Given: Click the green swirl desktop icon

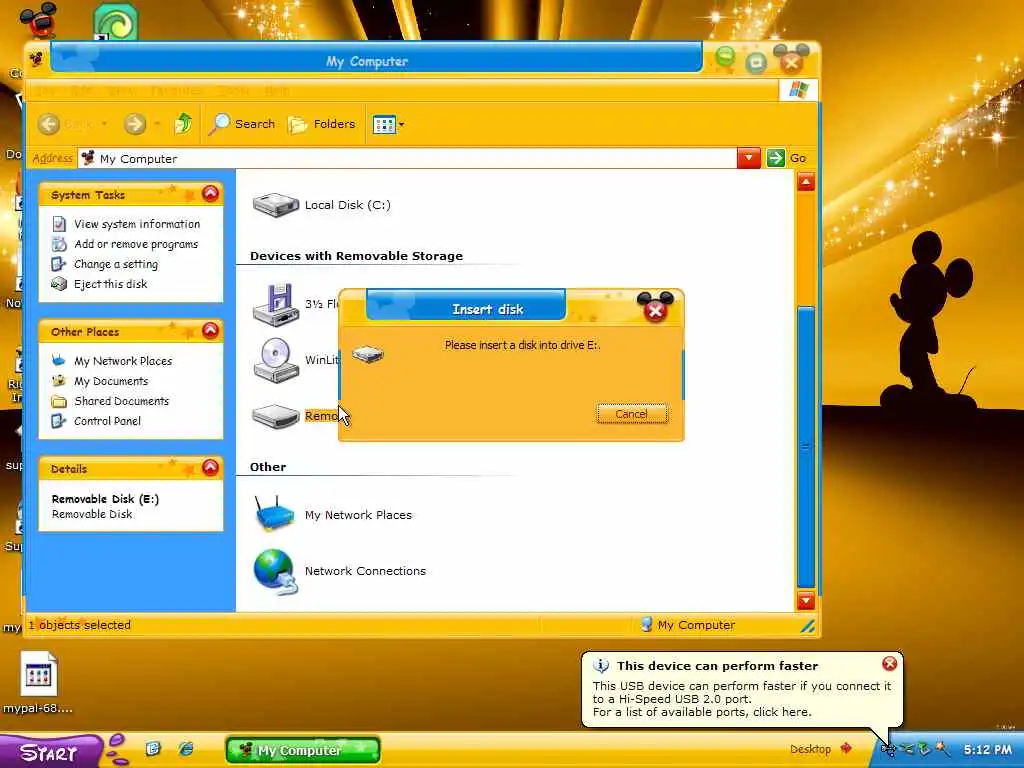Looking at the screenshot, I should click(x=116, y=21).
